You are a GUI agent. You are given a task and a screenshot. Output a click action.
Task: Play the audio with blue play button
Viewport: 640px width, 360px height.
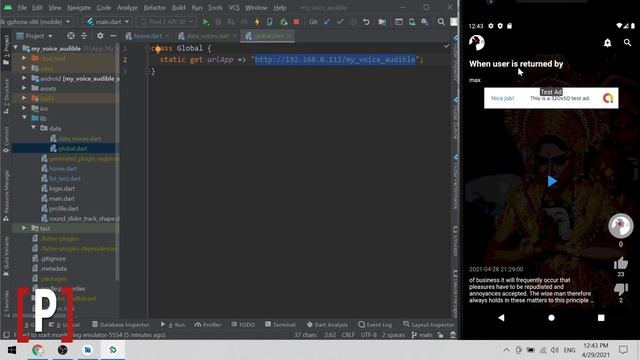pos(552,181)
